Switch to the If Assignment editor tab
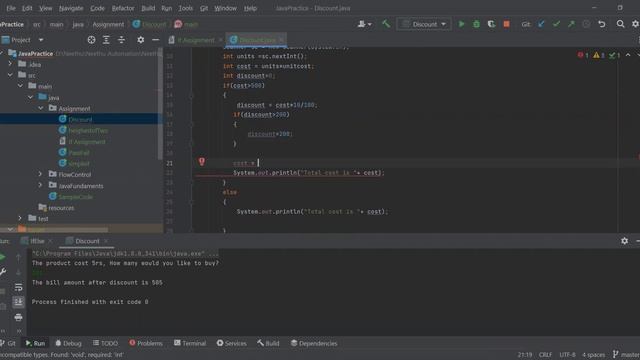The width and height of the screenshot is (640, 360). click(x=196, y=40)
